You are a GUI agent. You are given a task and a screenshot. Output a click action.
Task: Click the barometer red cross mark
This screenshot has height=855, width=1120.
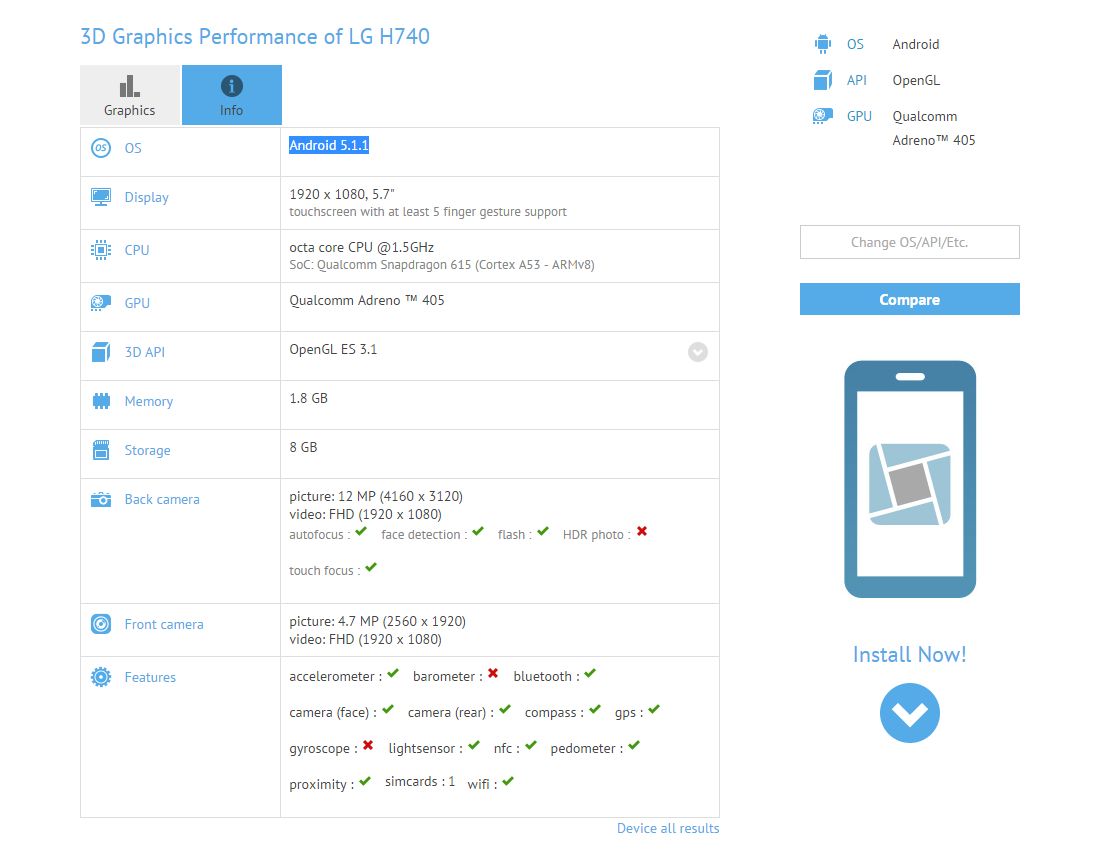[x=493, y=674]
